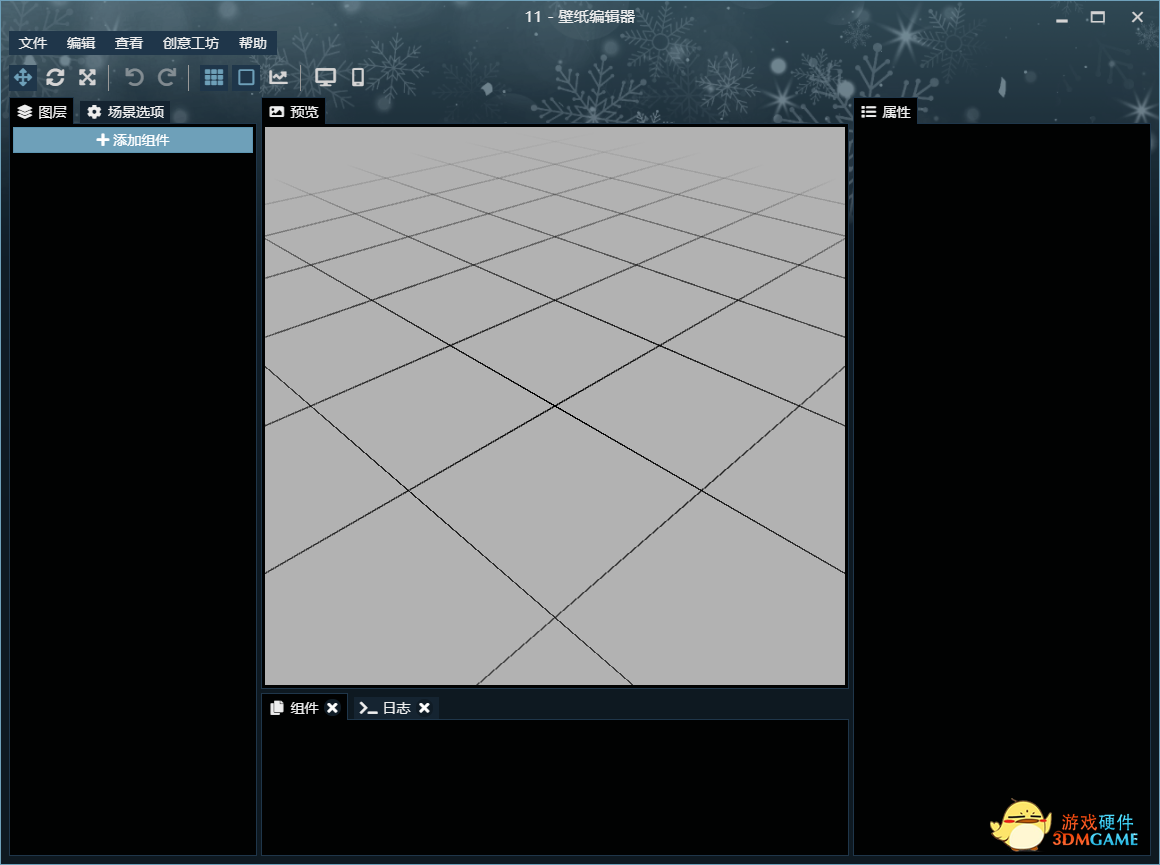The image size is (1160, 865).
Task: Open the 查看 menu
Action: tap(129, 43)
